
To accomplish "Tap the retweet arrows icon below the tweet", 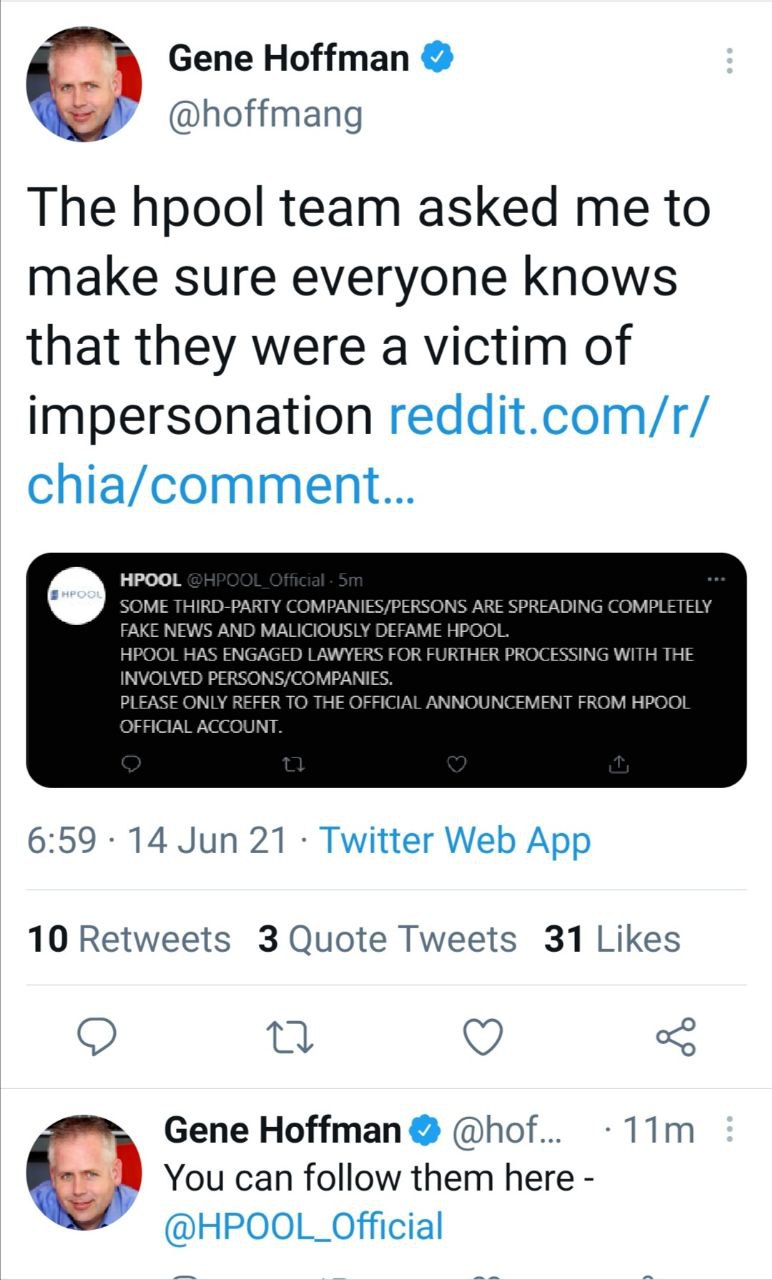I will [x=291, y=1038].
